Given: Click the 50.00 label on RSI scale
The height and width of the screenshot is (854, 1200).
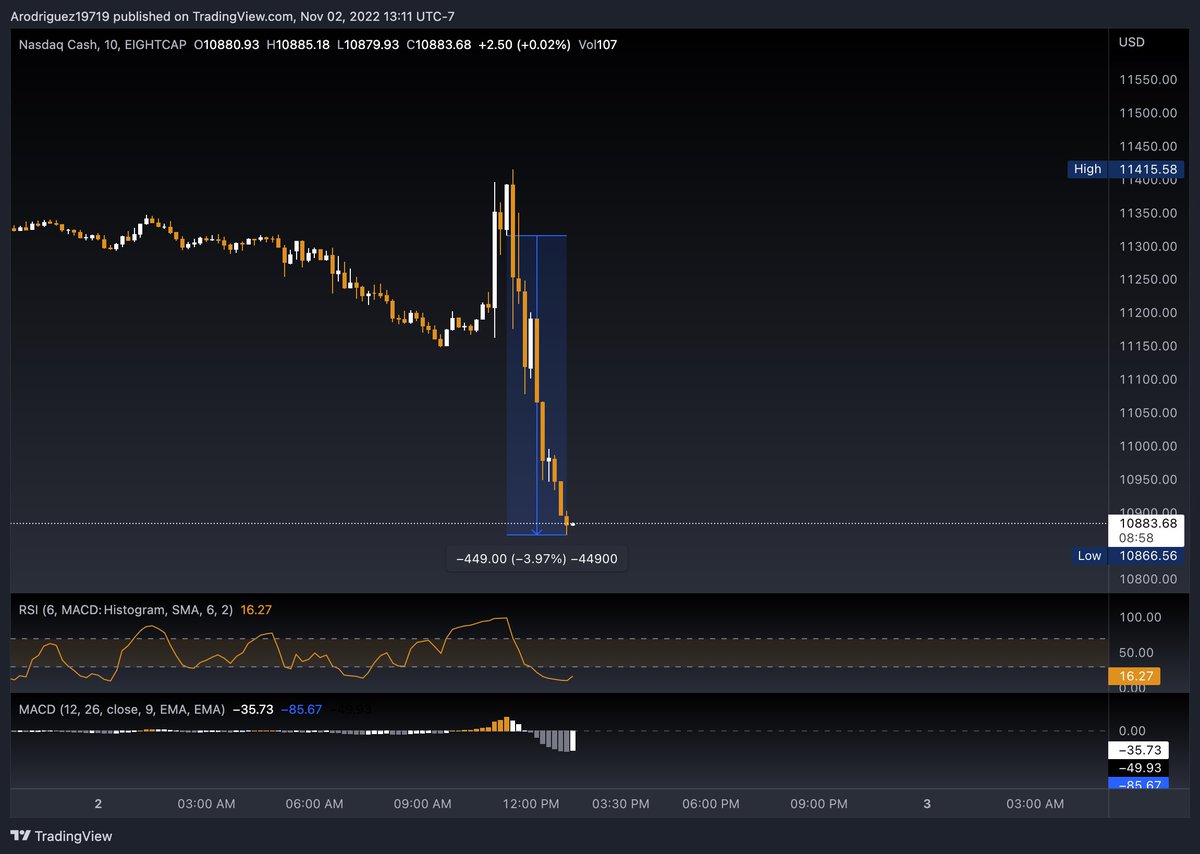Looking at the screenshot, I should coord(1137,652).
